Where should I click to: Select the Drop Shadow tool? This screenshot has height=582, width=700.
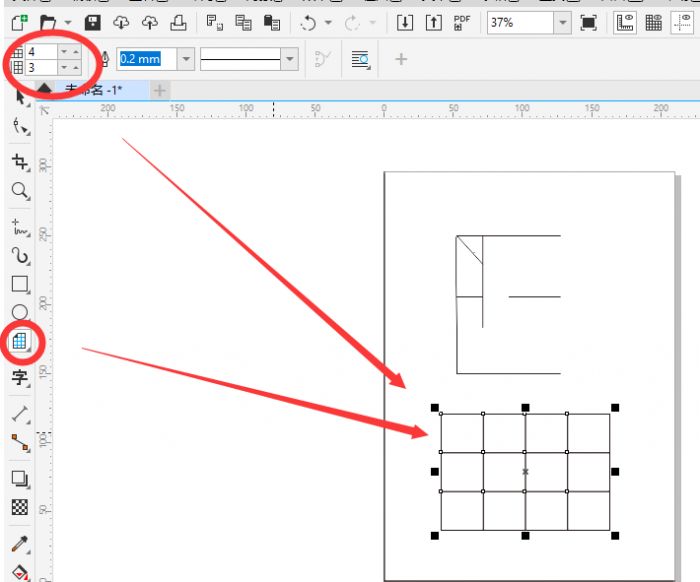[20, 479]
